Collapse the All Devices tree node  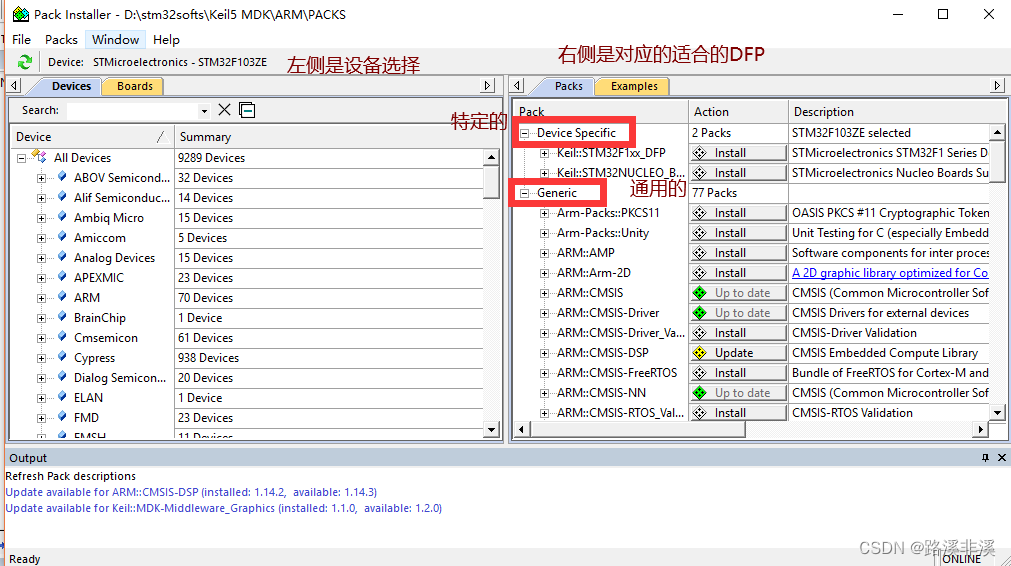[21, 158]
